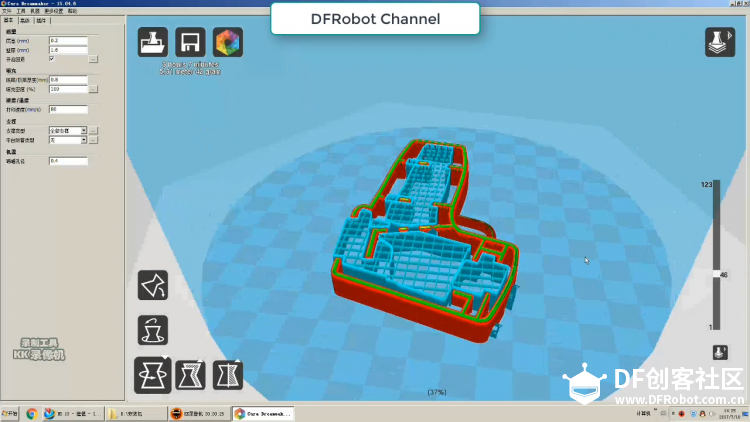Click the Load model icon

point(153,42)
